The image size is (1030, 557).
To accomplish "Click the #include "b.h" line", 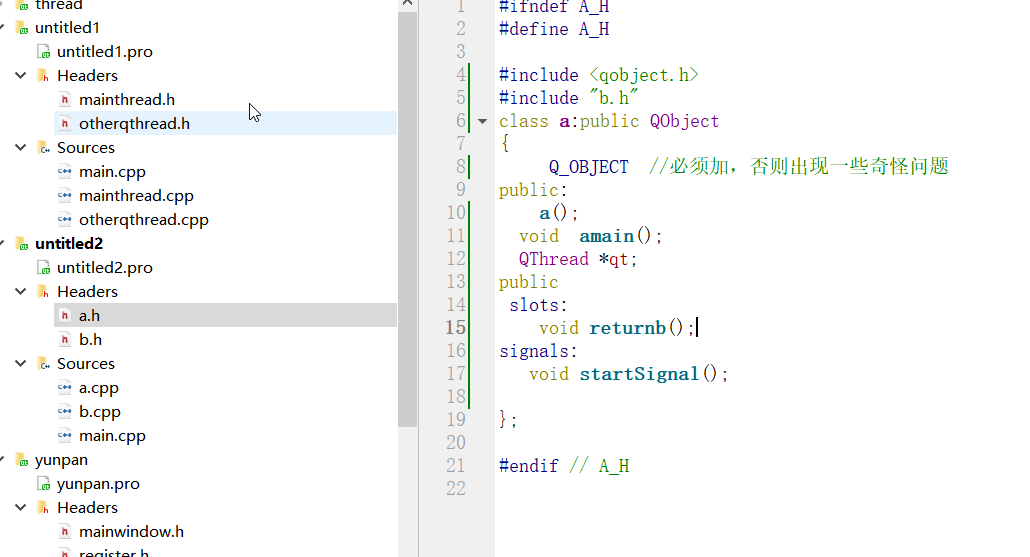I will point(568,99).
